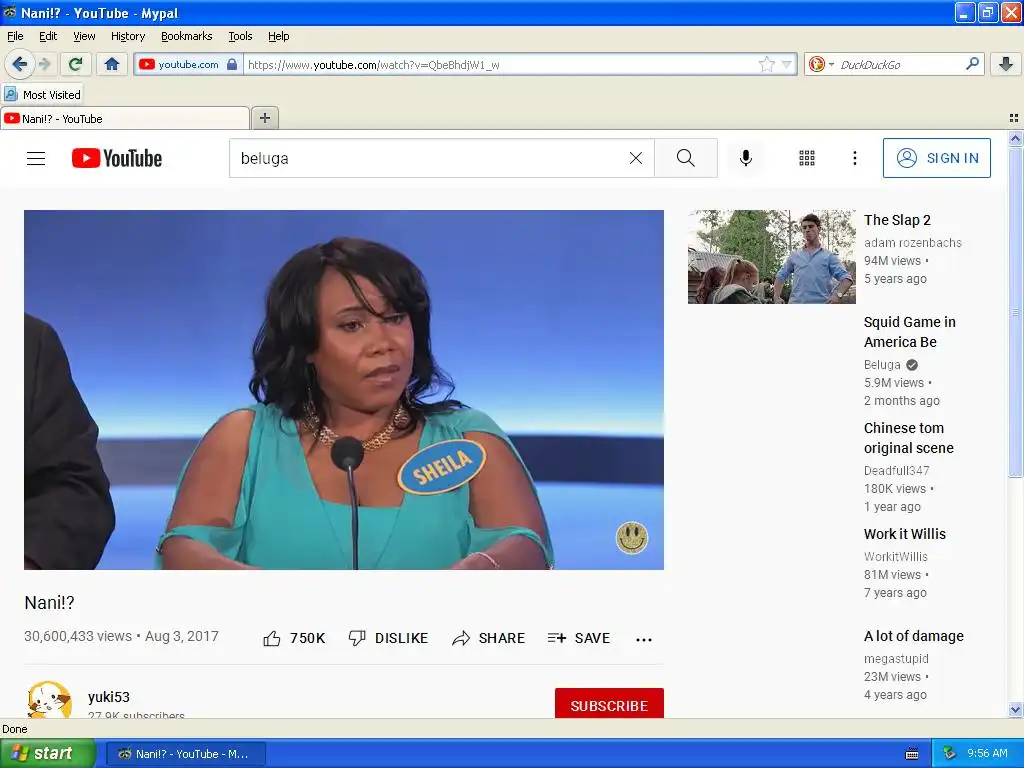1024x768 pixels.
Task: Open the Bookmarks menu
Action: point(187,36)
